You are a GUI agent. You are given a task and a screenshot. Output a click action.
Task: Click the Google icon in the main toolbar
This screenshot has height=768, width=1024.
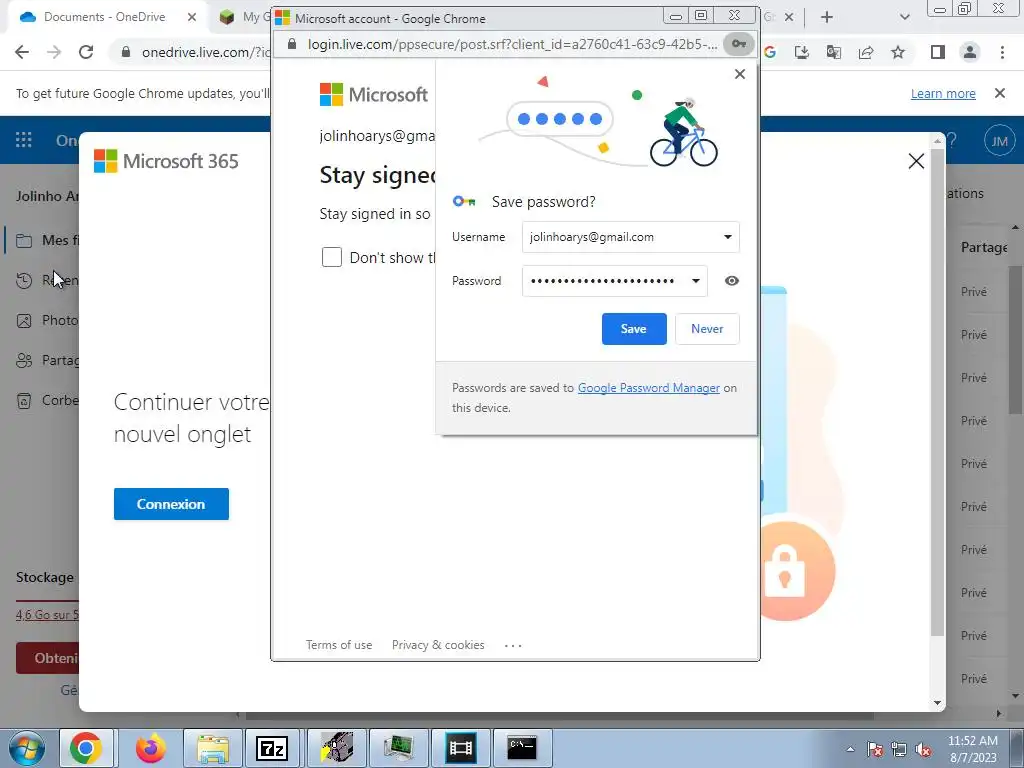coord(770,52)
